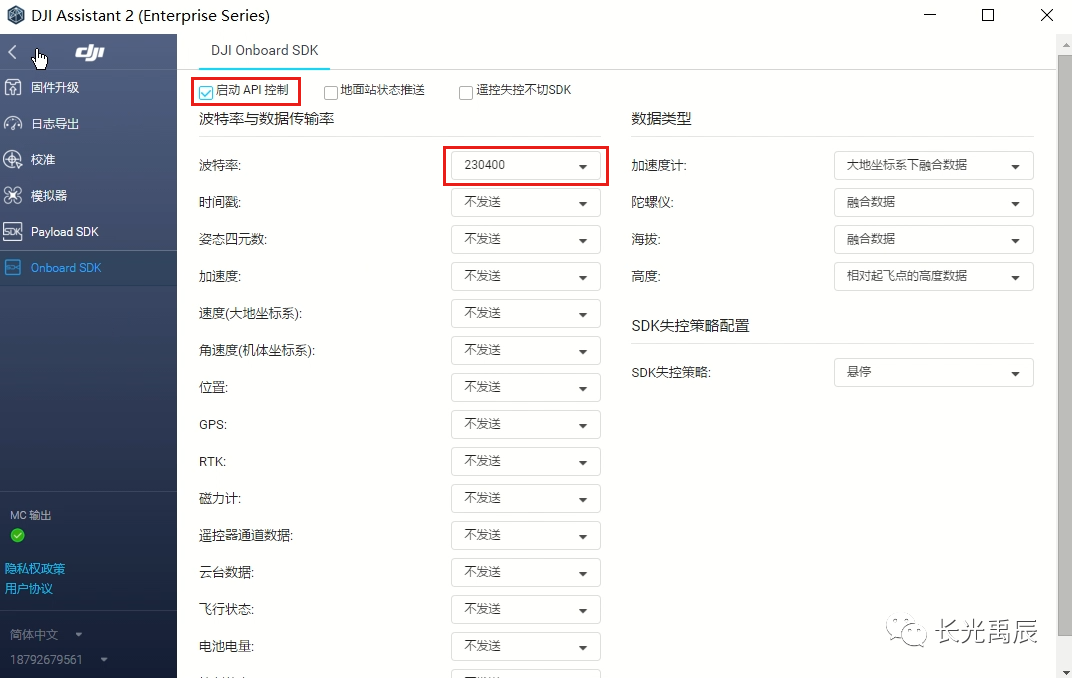Uncheck the 启动 API 控制 checkbox
Viewport: 1072px width, 678px height.
(206, 92)
